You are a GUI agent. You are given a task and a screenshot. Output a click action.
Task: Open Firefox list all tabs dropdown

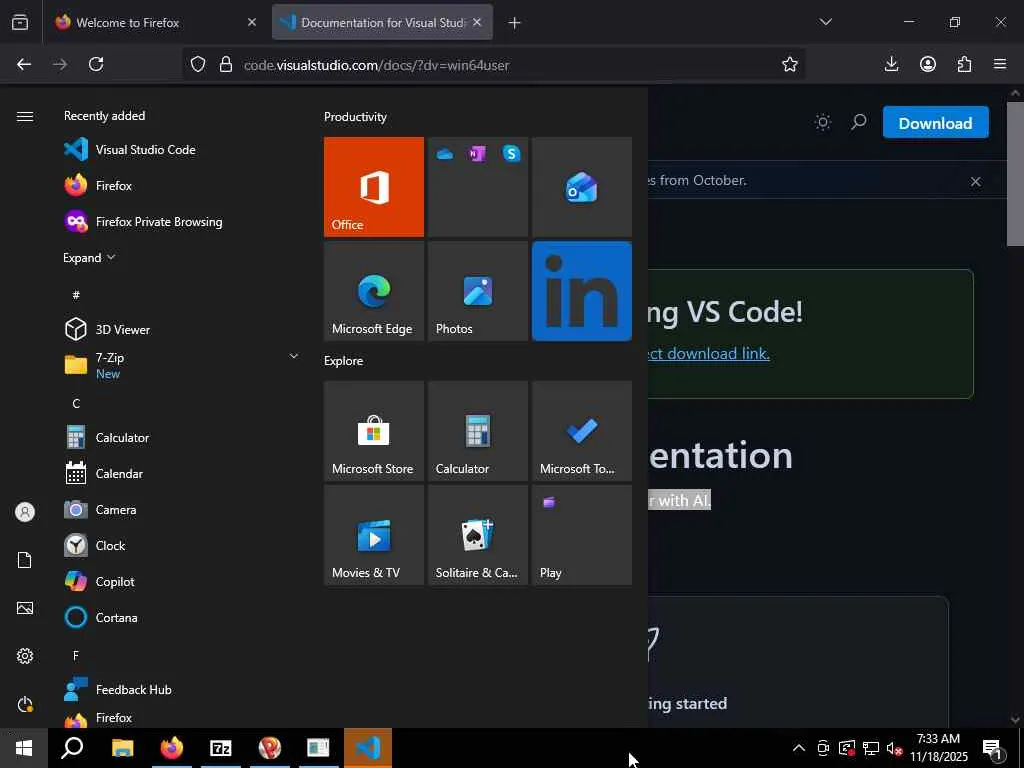pyautogui.click(x=825, y=22)
